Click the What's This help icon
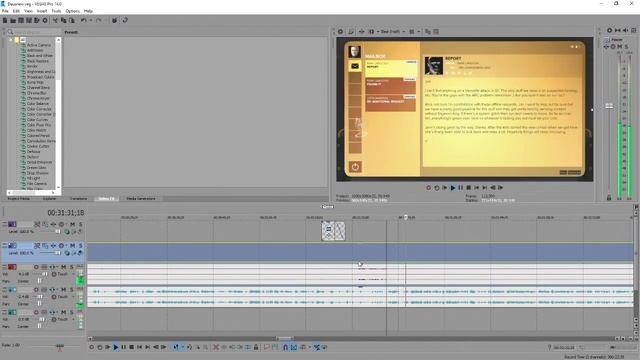Screen dimensions: 640x360 [x=125, y=20]
